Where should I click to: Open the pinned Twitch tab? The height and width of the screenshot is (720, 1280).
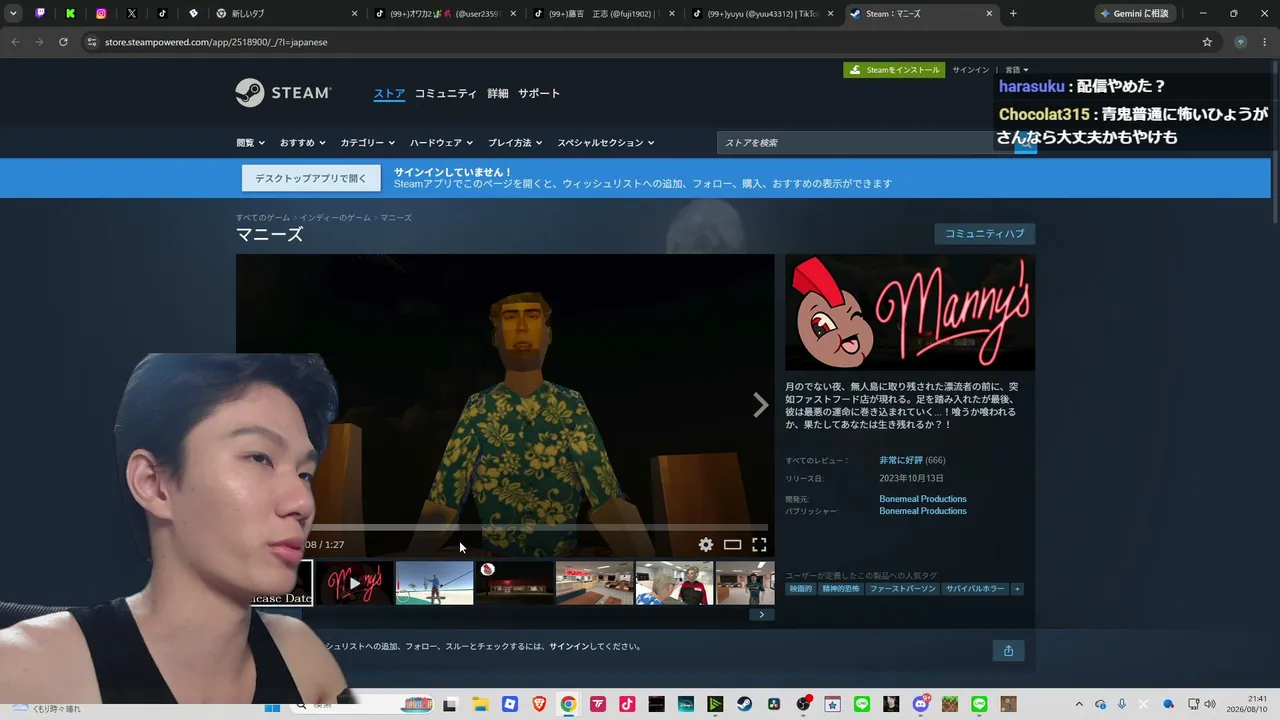pyautogui.click(x=40, y=14)
